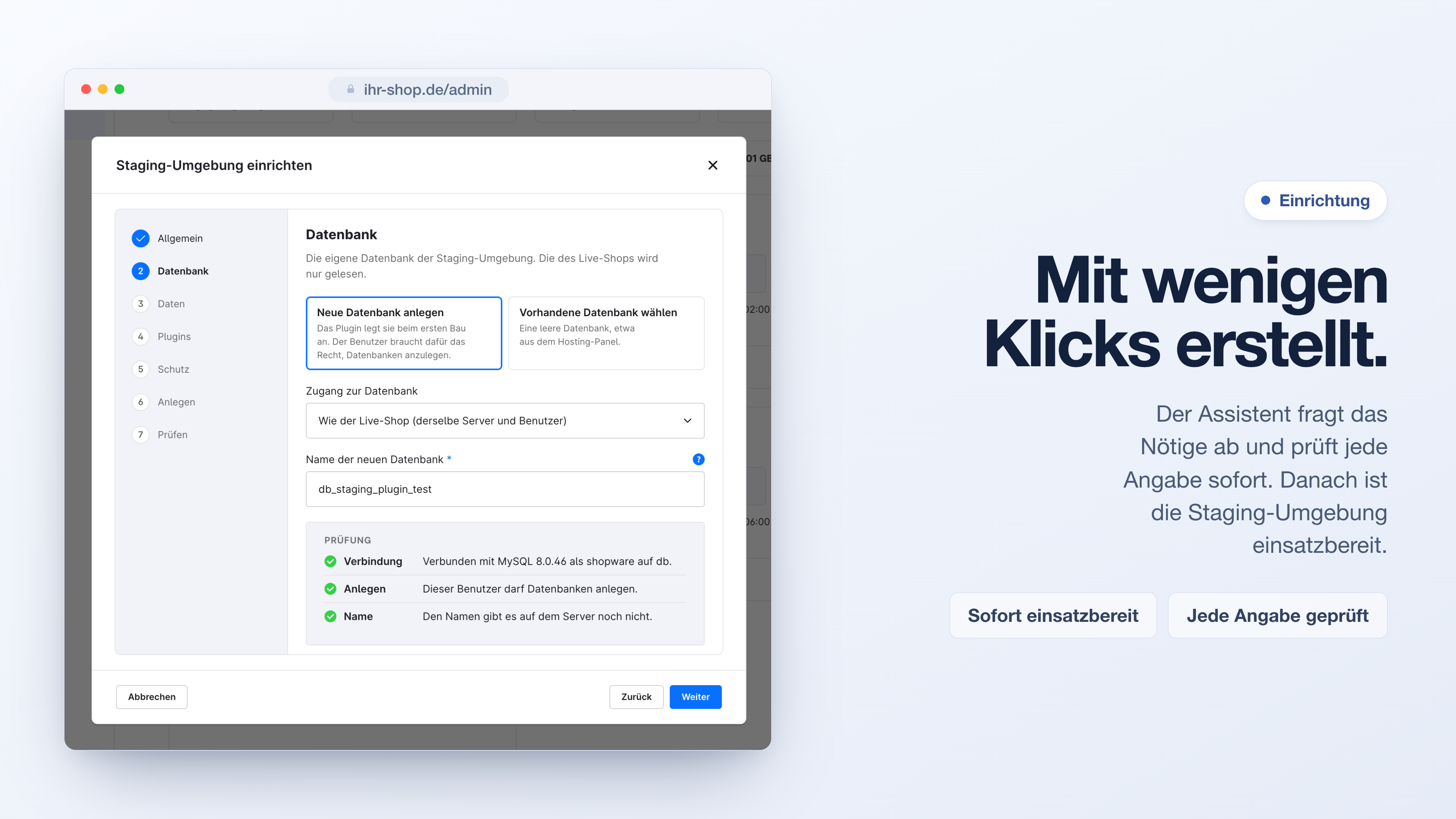Click the Weiter button
1456x819 pixels.
click(x=695, y=697)
